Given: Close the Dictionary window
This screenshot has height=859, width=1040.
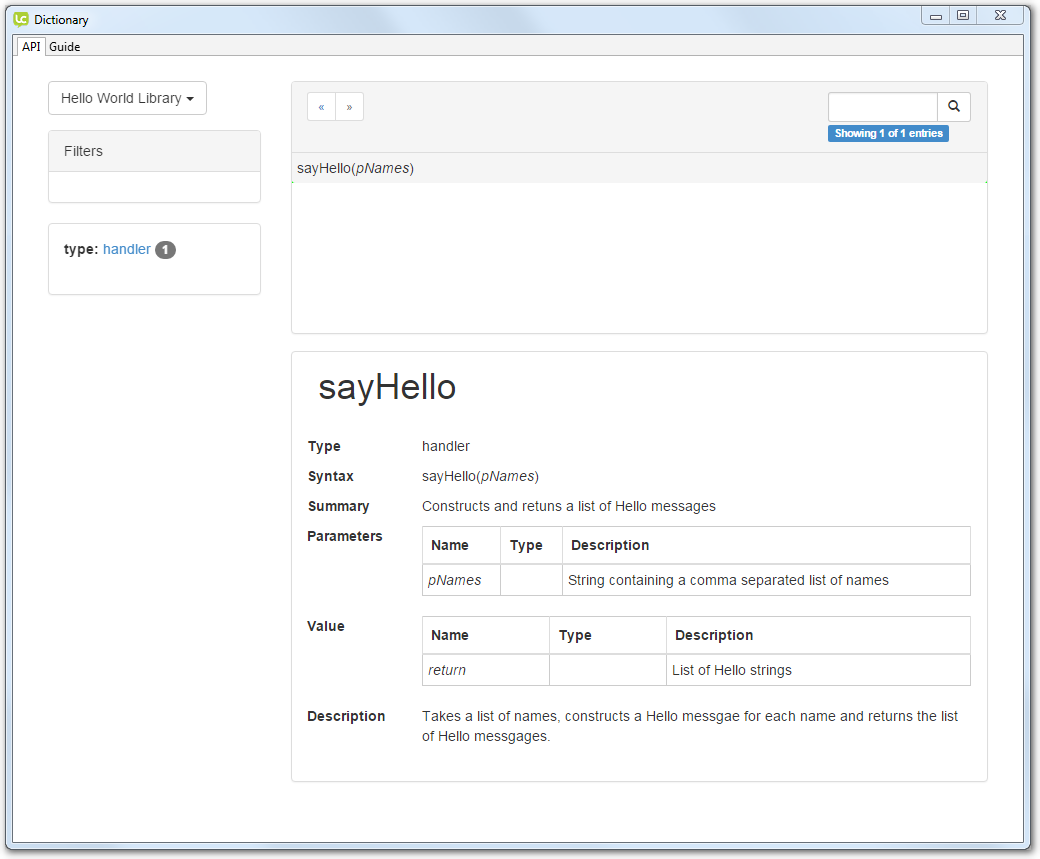Looking at the screenshot, I should (1001, 16).
